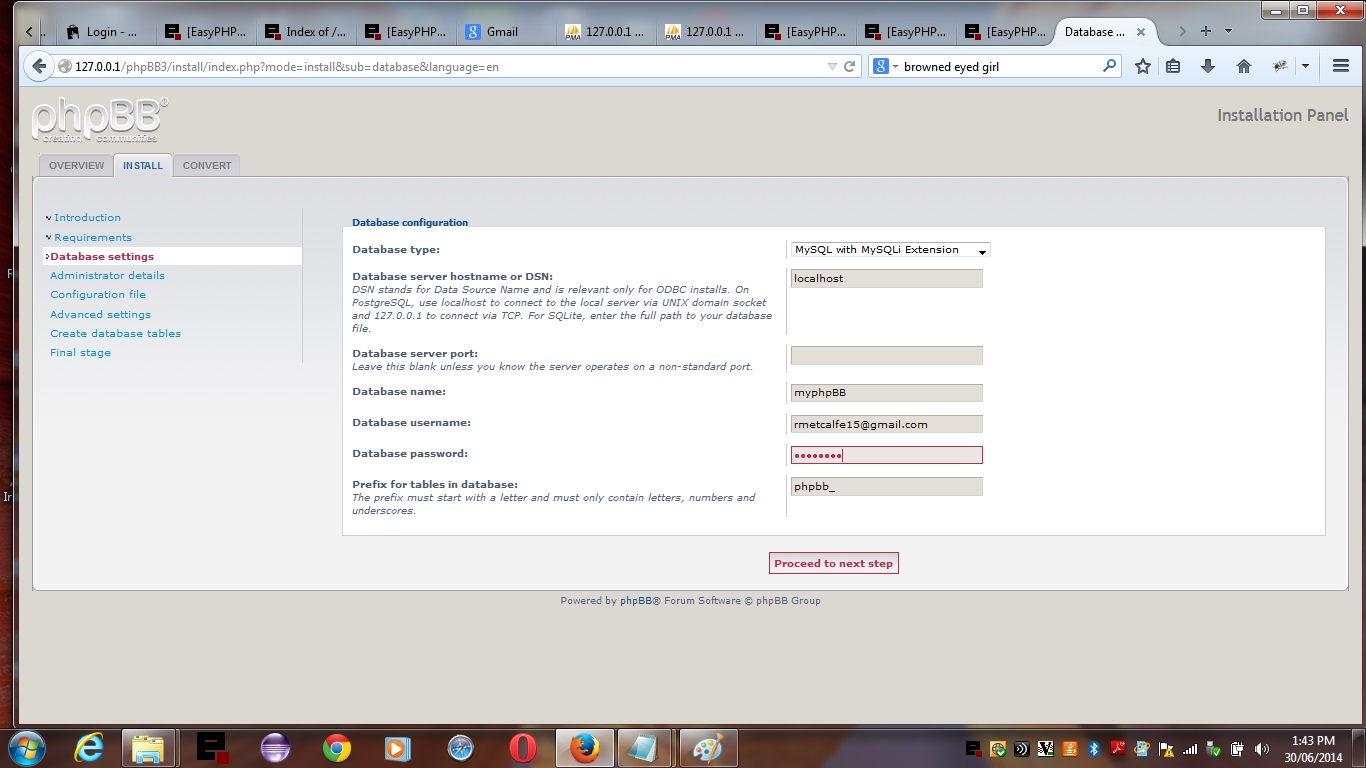Open Paint from the taskbar
Image resolution: width=1366 pixels, height=768 pixels.
pyautogui.click(x=708, y=748)
